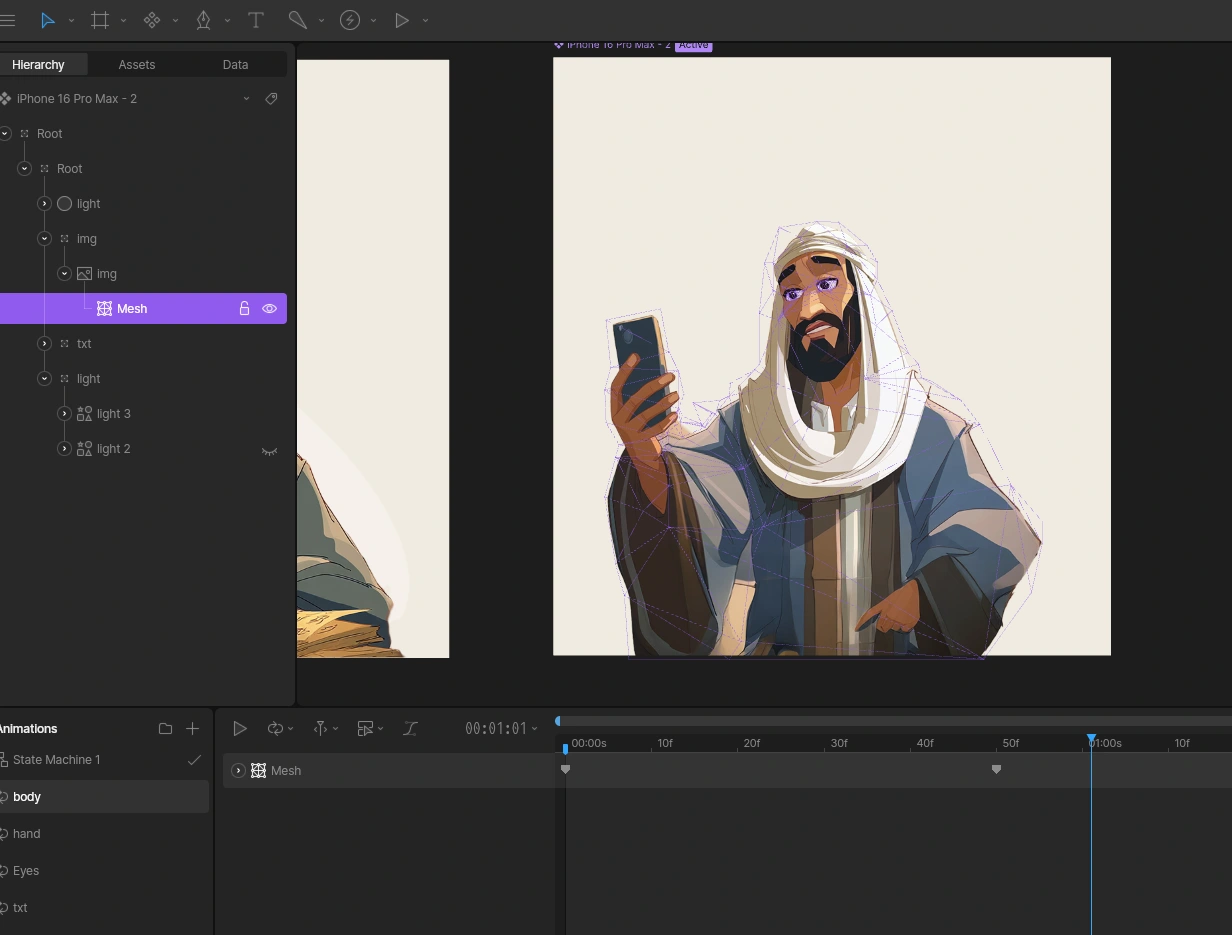Image resolution: width=1232 pixels, height=935 pixels.
Task: Hide the Mesh layer using the eye icon
Action: [x=269, y=309]
